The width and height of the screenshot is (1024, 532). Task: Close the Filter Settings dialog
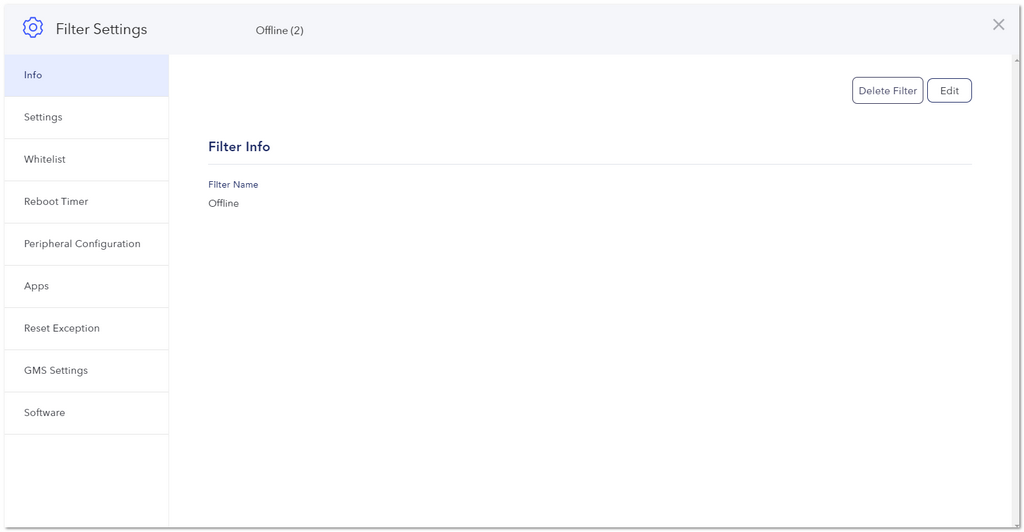coord(999,25)
